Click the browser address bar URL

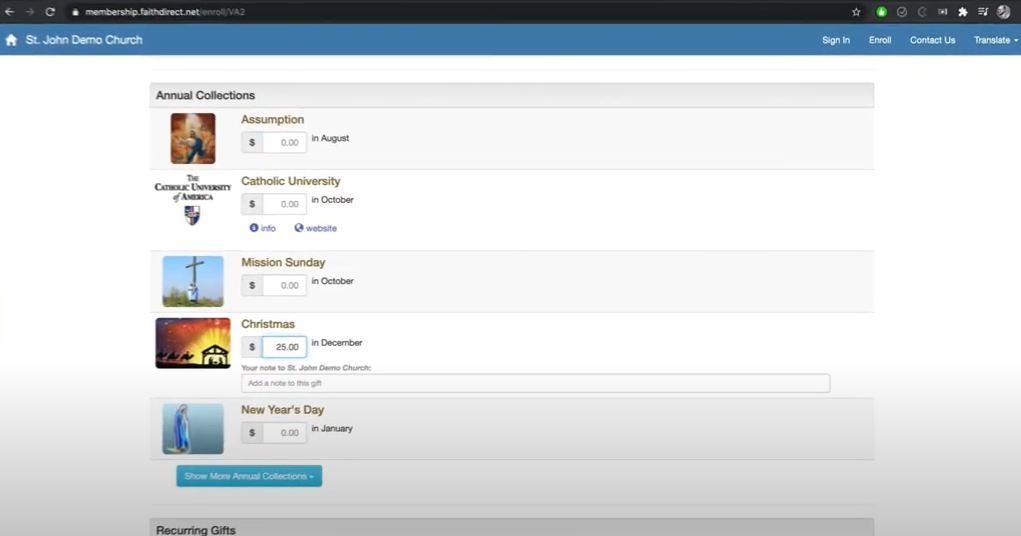click(x=165, y=12)
